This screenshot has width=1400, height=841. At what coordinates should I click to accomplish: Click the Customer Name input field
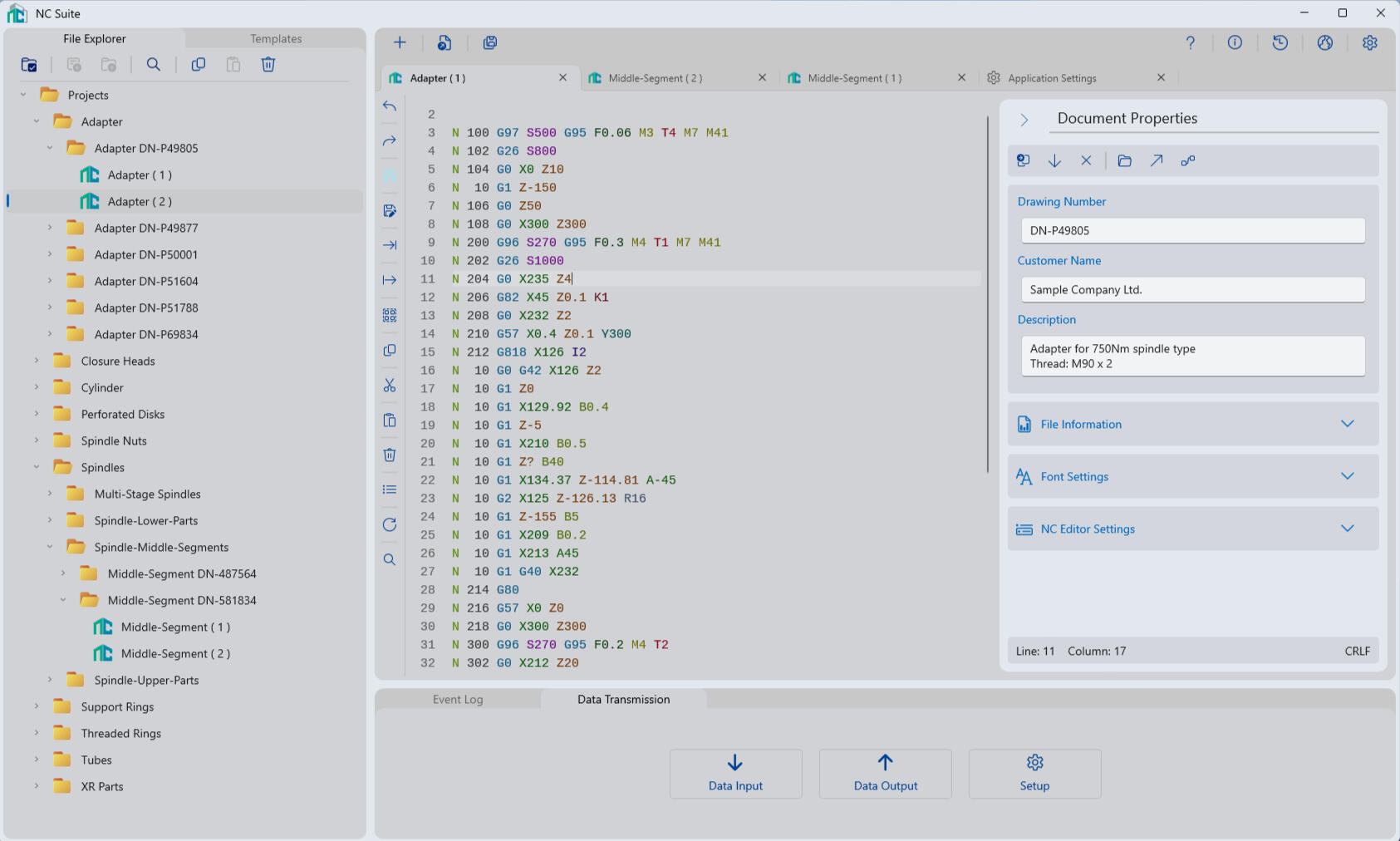(1192, 290)
